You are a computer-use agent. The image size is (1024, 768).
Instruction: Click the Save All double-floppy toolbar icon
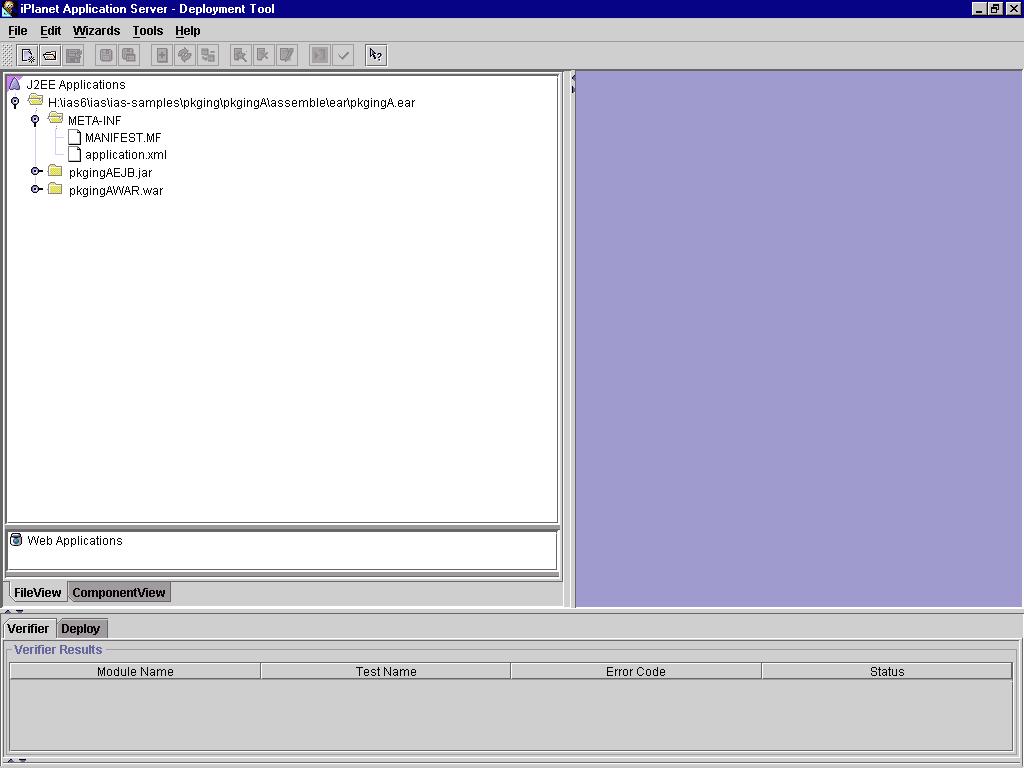click(129, 56)
